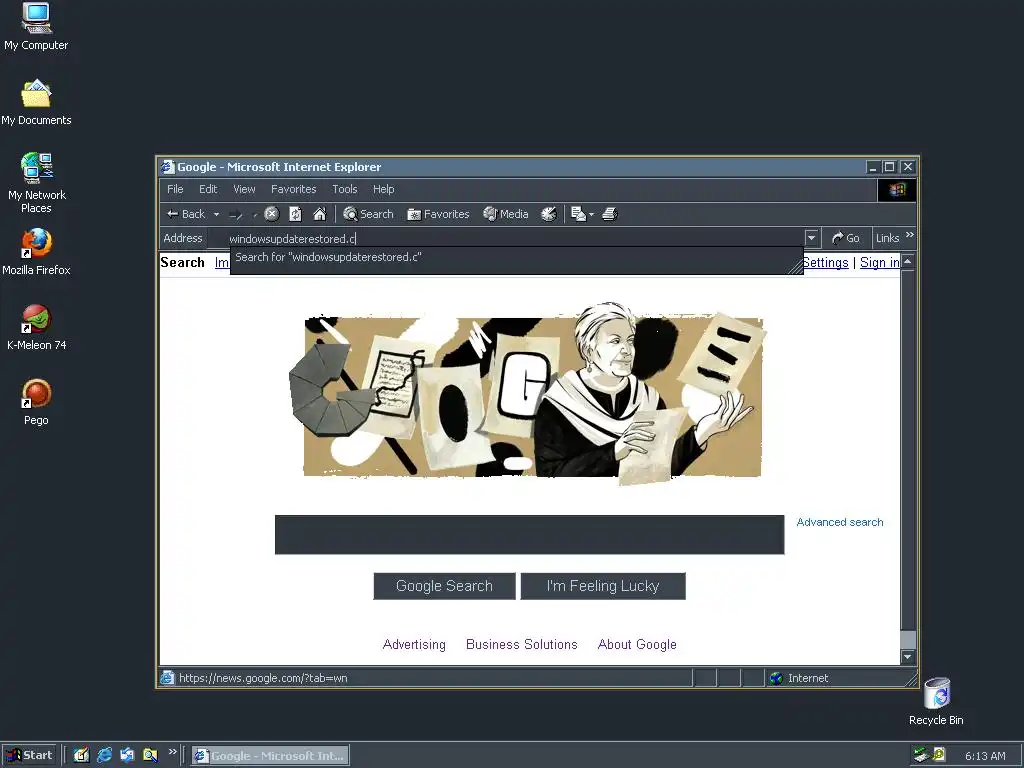Refresh the page using the Refresh icon
The image size is (1024, 768).
tap(295, 214)
